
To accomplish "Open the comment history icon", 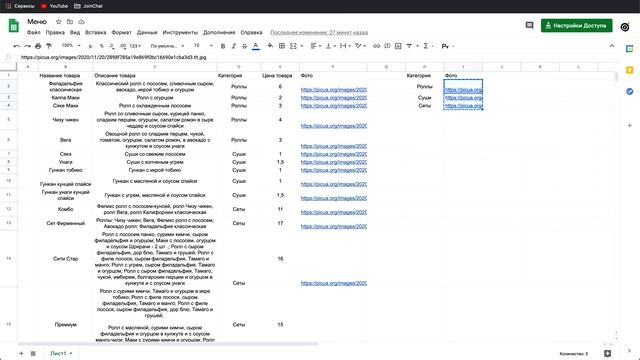I will (529, 25).
